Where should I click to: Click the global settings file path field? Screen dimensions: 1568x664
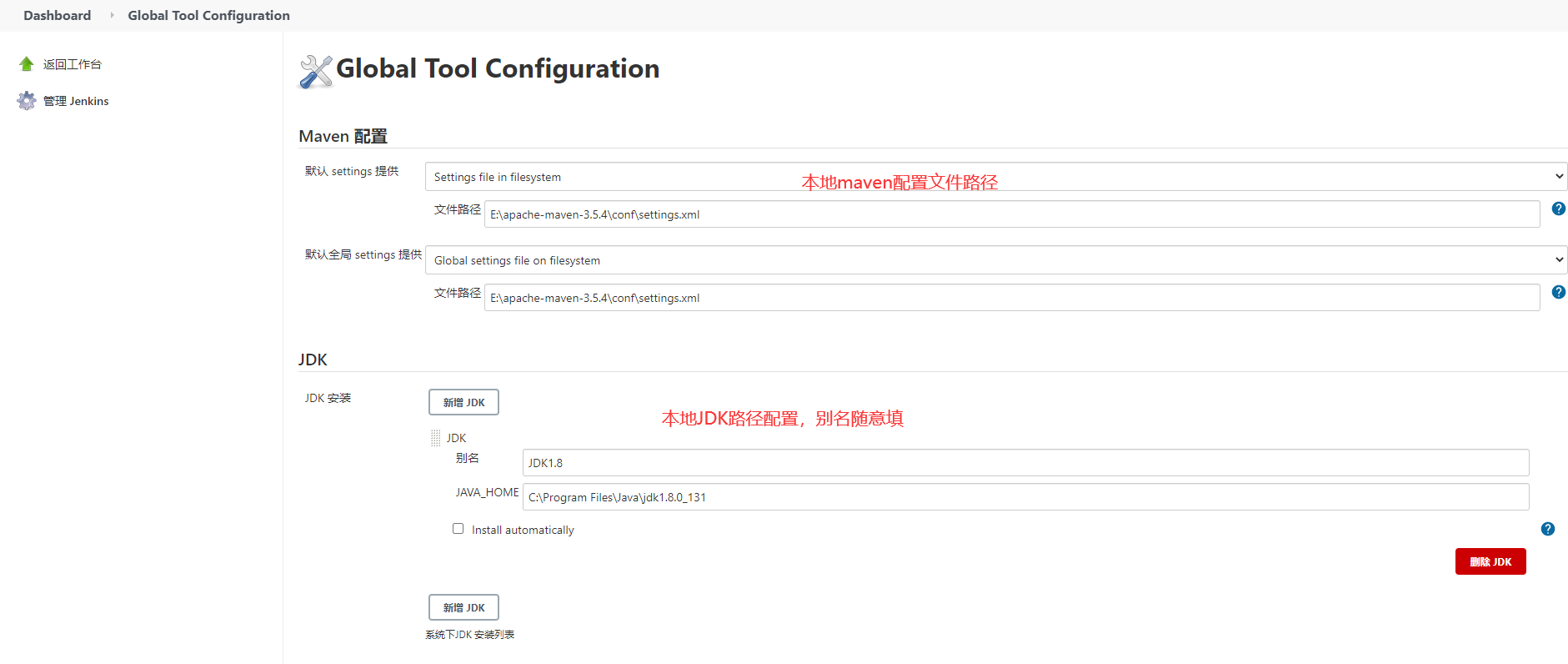click(x=1011, y=298)
